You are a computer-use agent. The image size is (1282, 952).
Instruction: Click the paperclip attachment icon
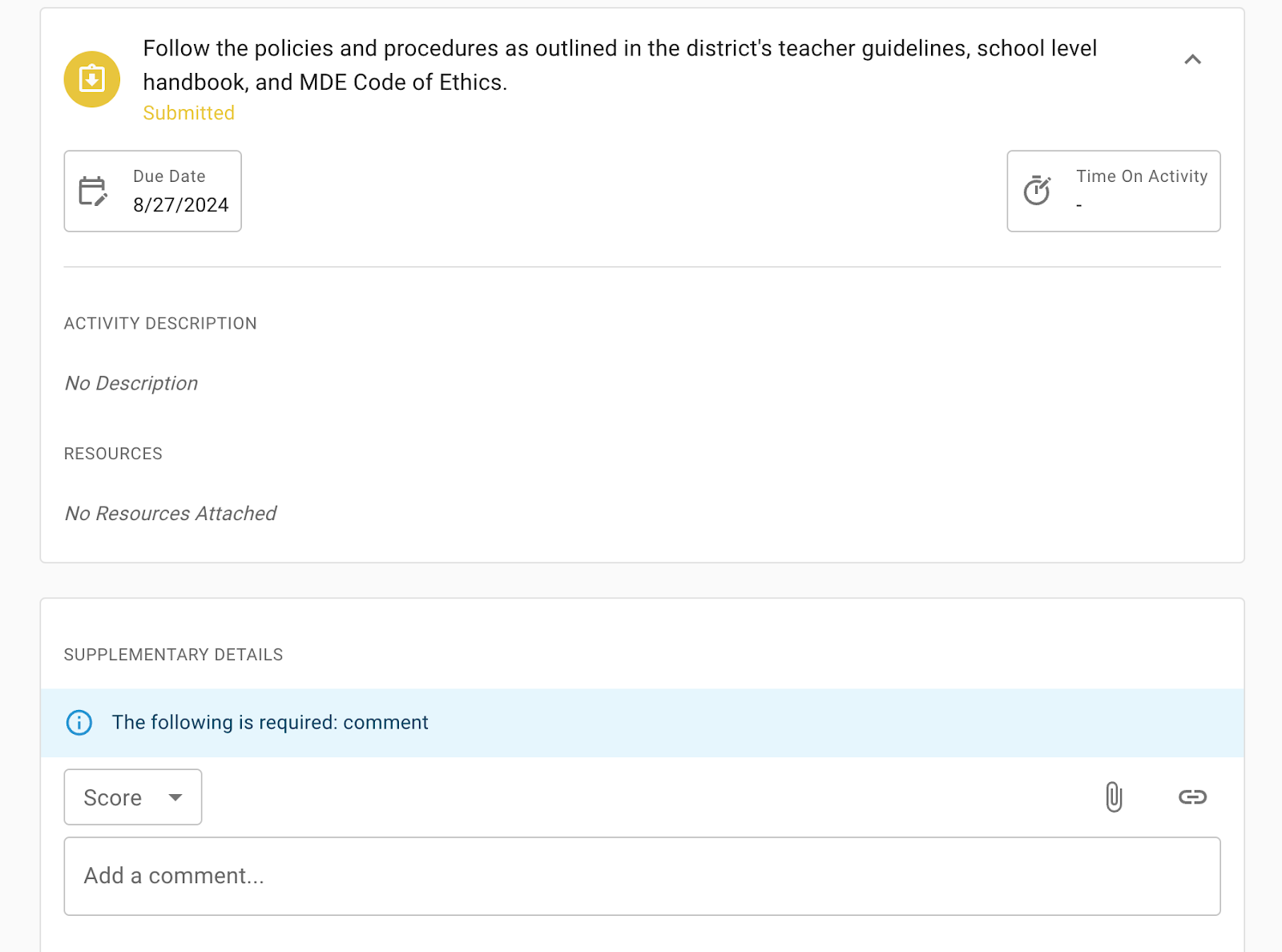(1114, 797)
